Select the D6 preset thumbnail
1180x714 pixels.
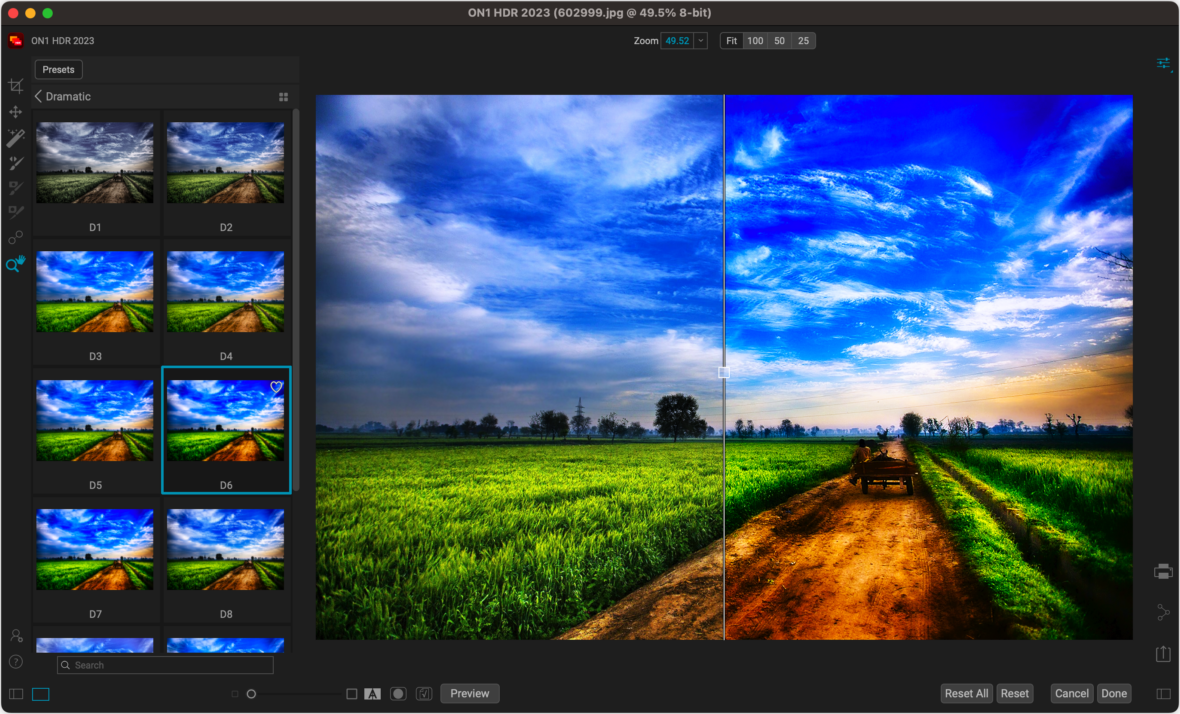pyautogui.click(x=226, y=421)
